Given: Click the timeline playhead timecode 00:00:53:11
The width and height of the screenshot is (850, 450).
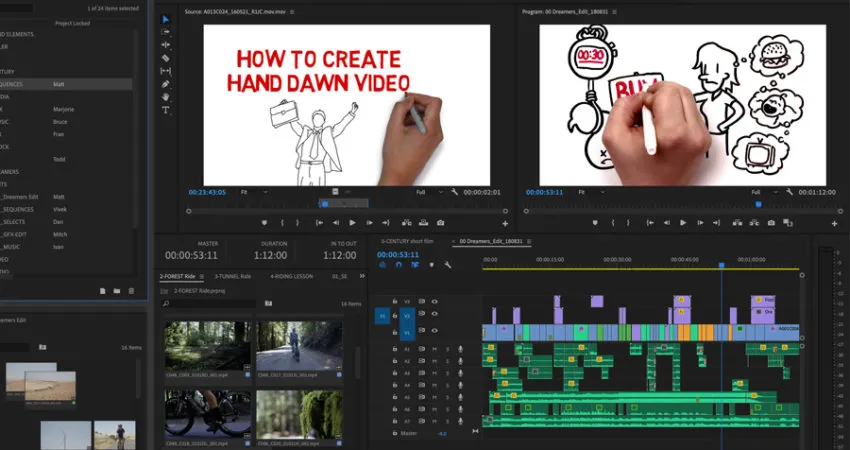Looking at the screenshot, I should (x=398, y=255).
